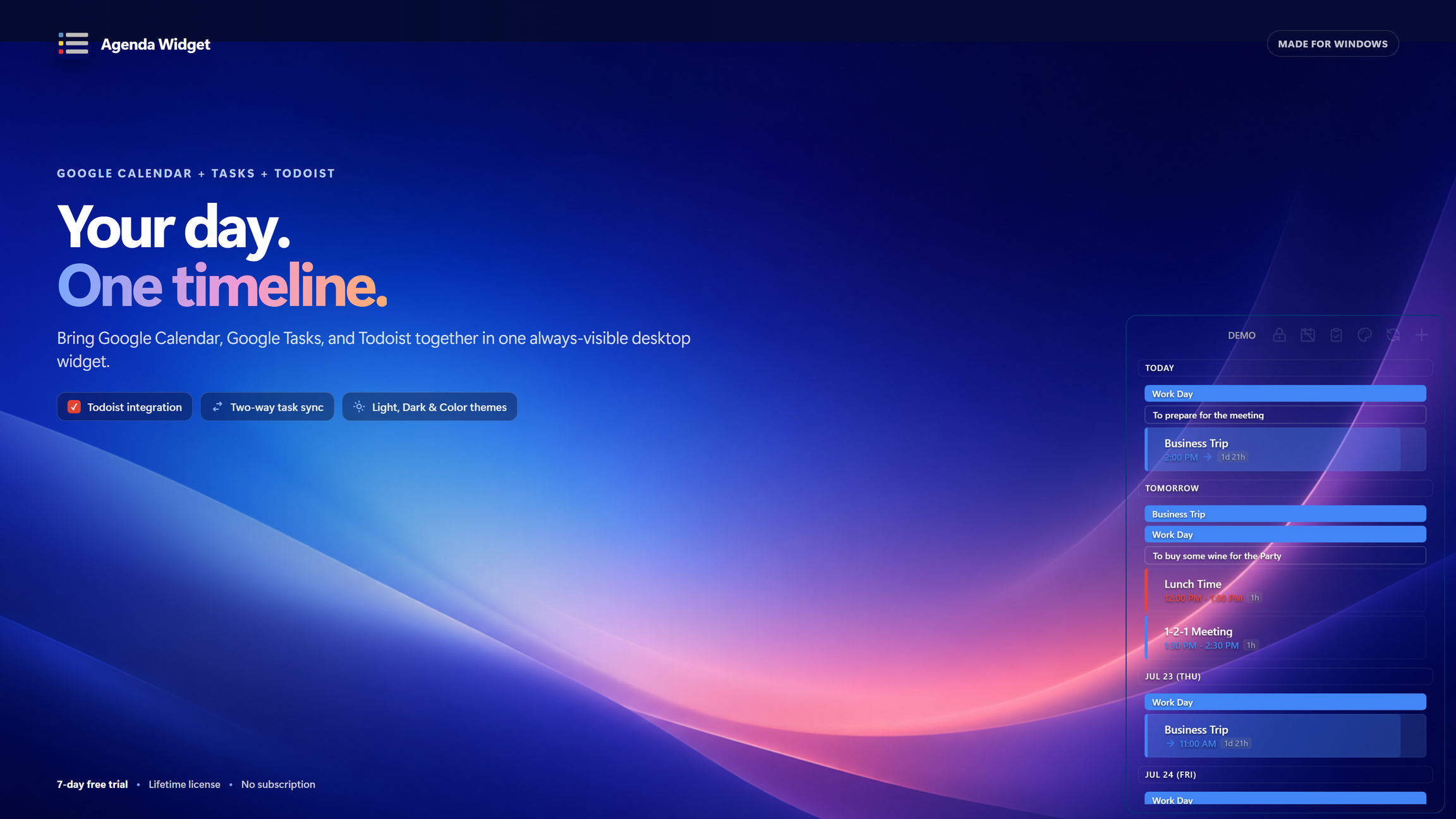Open the Work Day event under JUL 24

tap(1285, 799)
